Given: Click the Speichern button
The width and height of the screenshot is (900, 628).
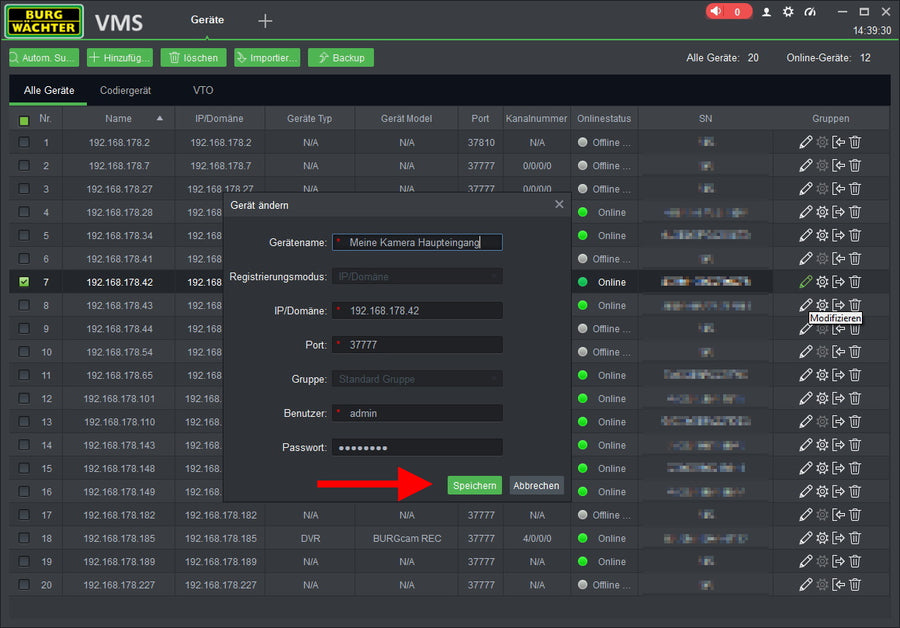Looking at the screenshot, I should coord(474,485).
